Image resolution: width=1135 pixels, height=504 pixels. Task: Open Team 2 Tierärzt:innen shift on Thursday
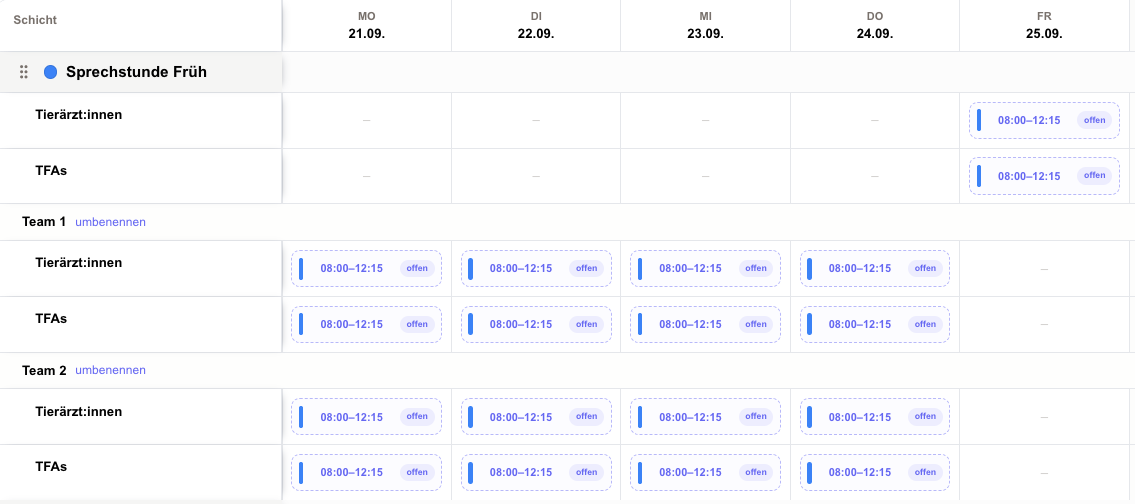tap(874, 416)
